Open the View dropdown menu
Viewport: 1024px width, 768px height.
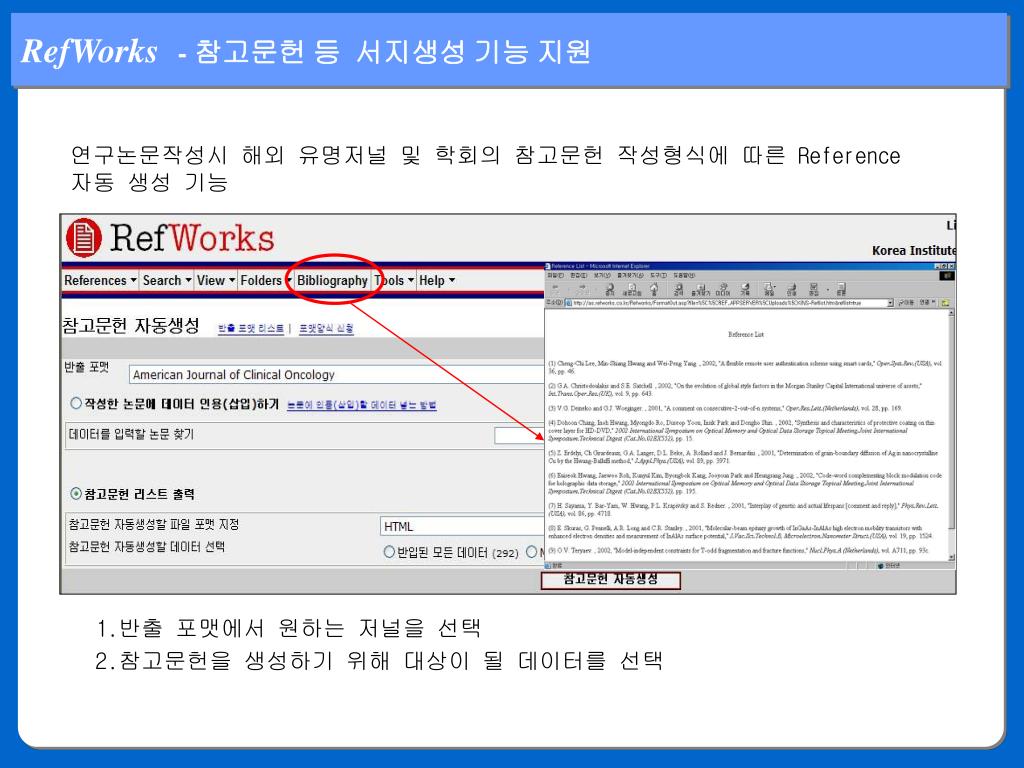tap(216, 280)
